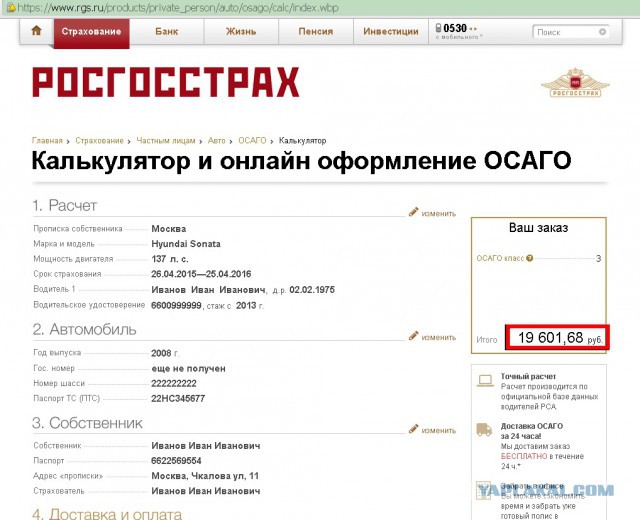Image resolution: width=640 pixels, height=520 pixels.
Task: Open the Страхование breadcrumb link
Action: point(99,140)
